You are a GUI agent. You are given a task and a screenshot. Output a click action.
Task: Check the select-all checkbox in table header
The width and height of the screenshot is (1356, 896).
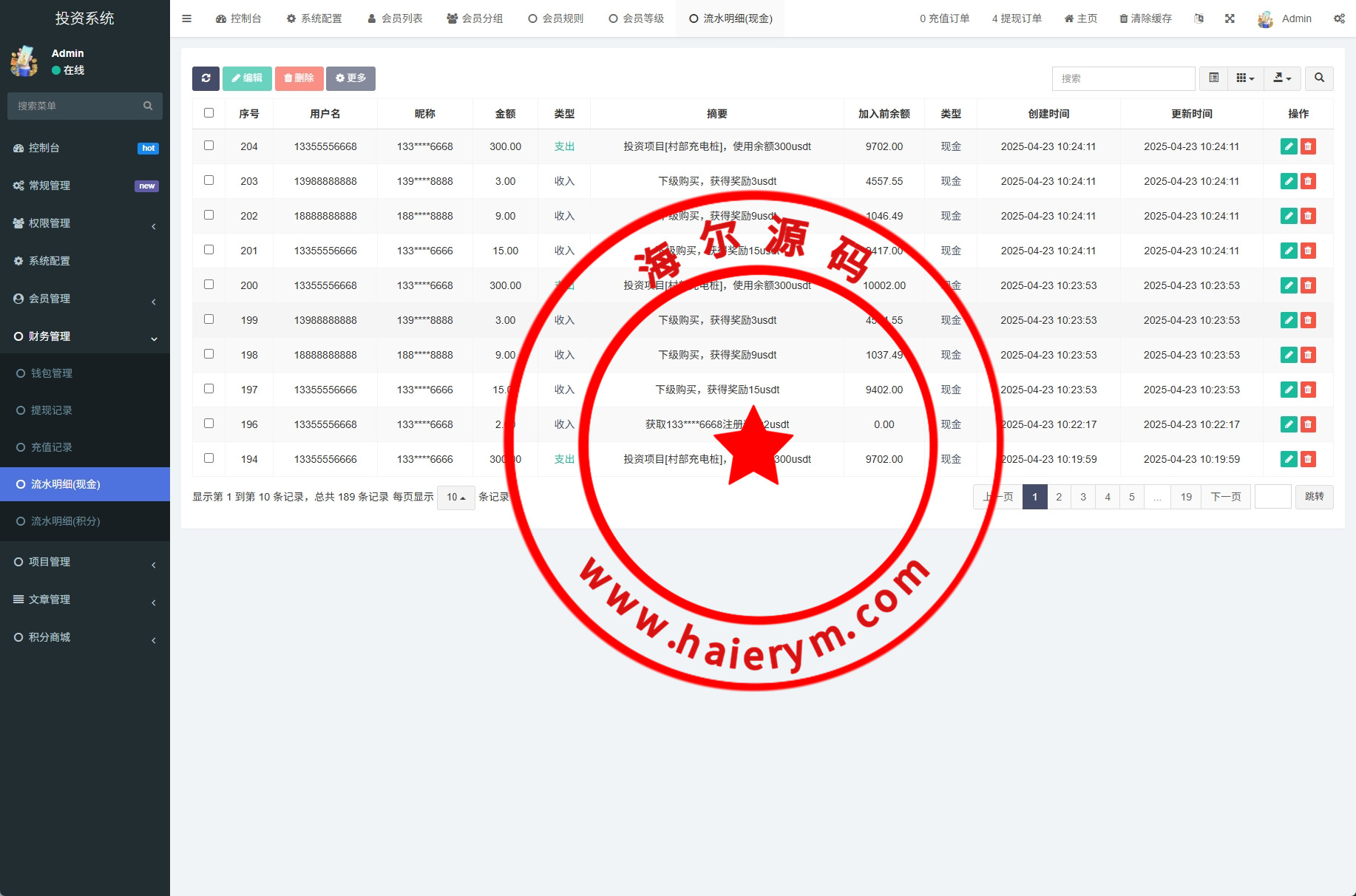coord(209,113)
